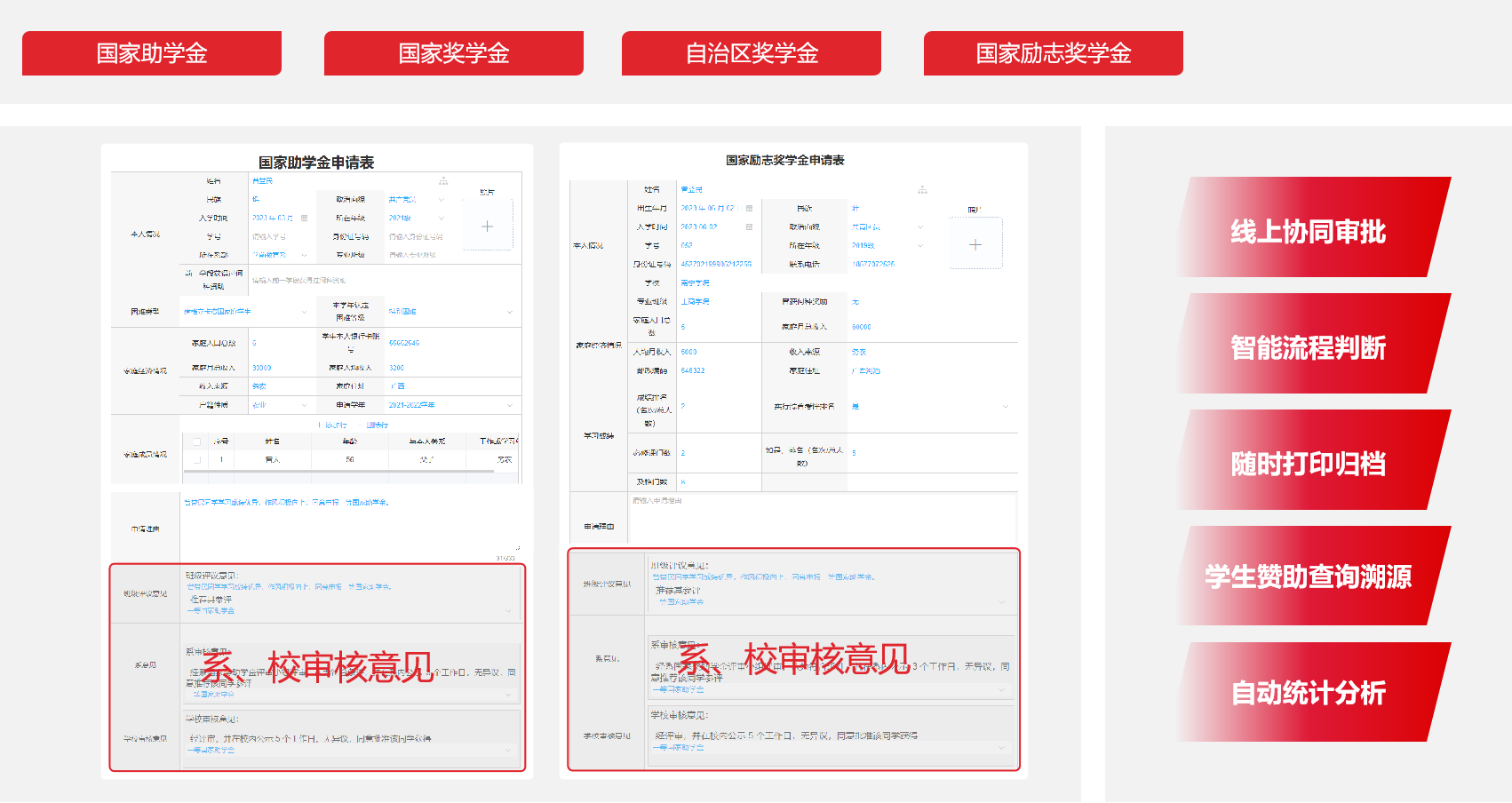Click the 国家励志奖学金 button at the top

coord(1054,53)
